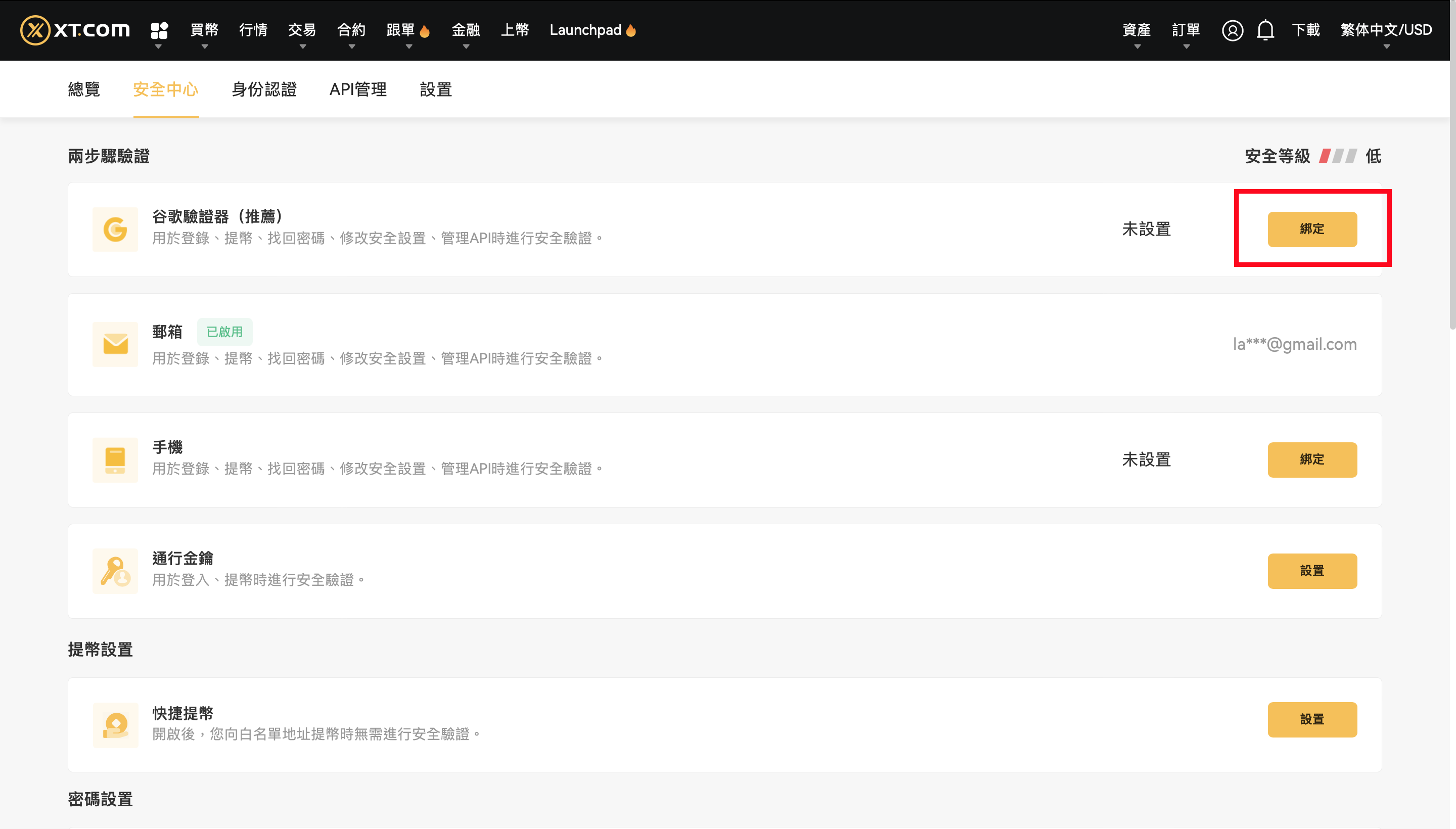Open the 上幣 listing page

click(515, 30)
